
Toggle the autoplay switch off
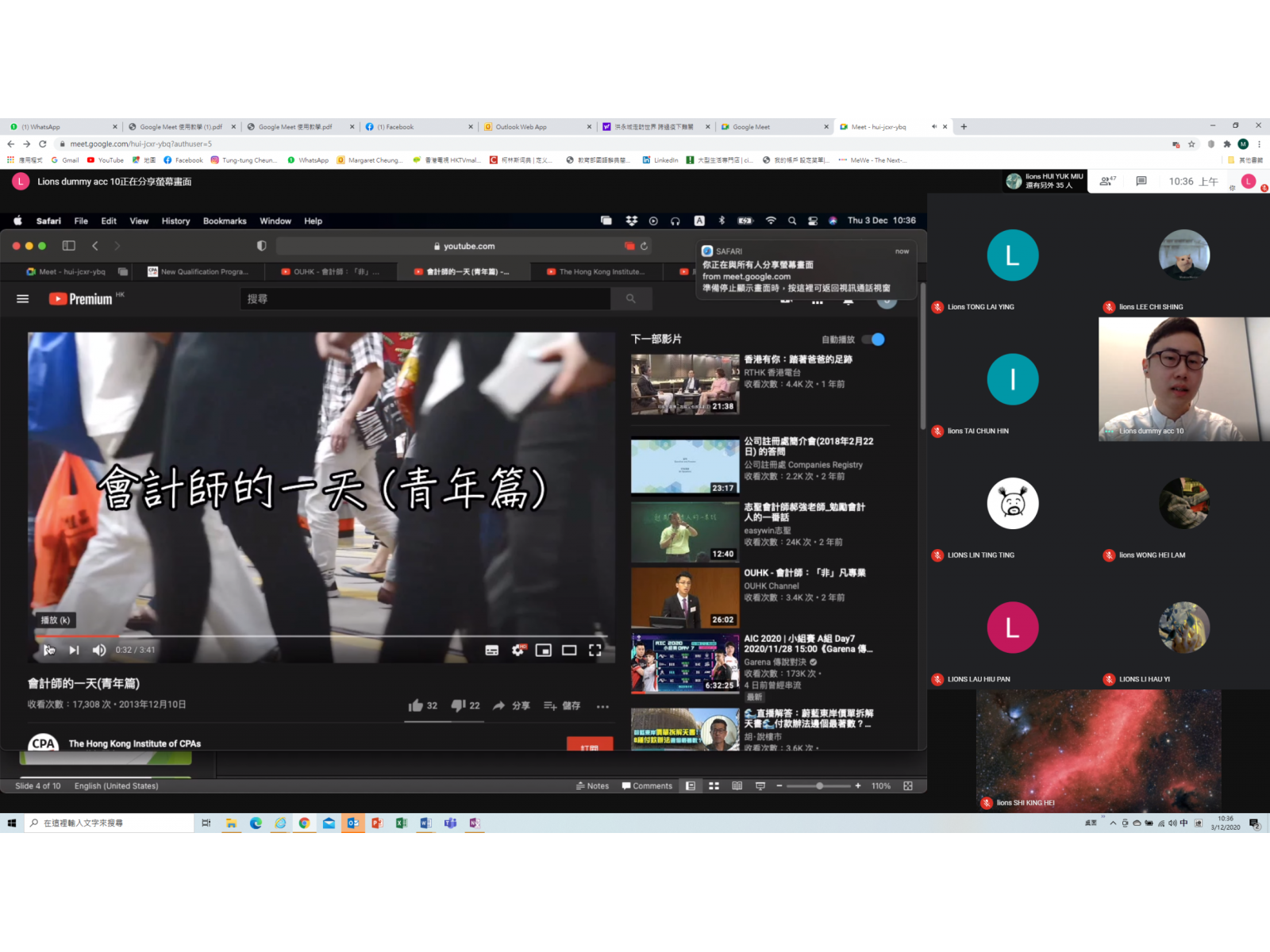coord(873,340)
